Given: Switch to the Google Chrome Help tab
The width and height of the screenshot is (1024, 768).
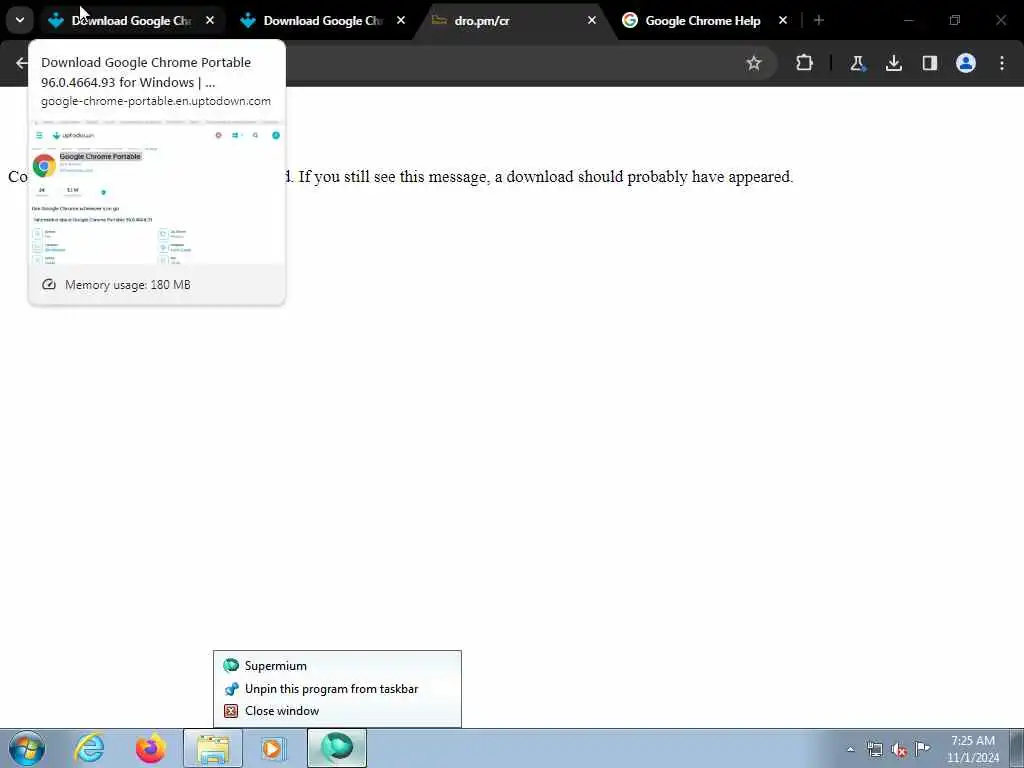Looking at the screenshot, I should click(703, 21).
